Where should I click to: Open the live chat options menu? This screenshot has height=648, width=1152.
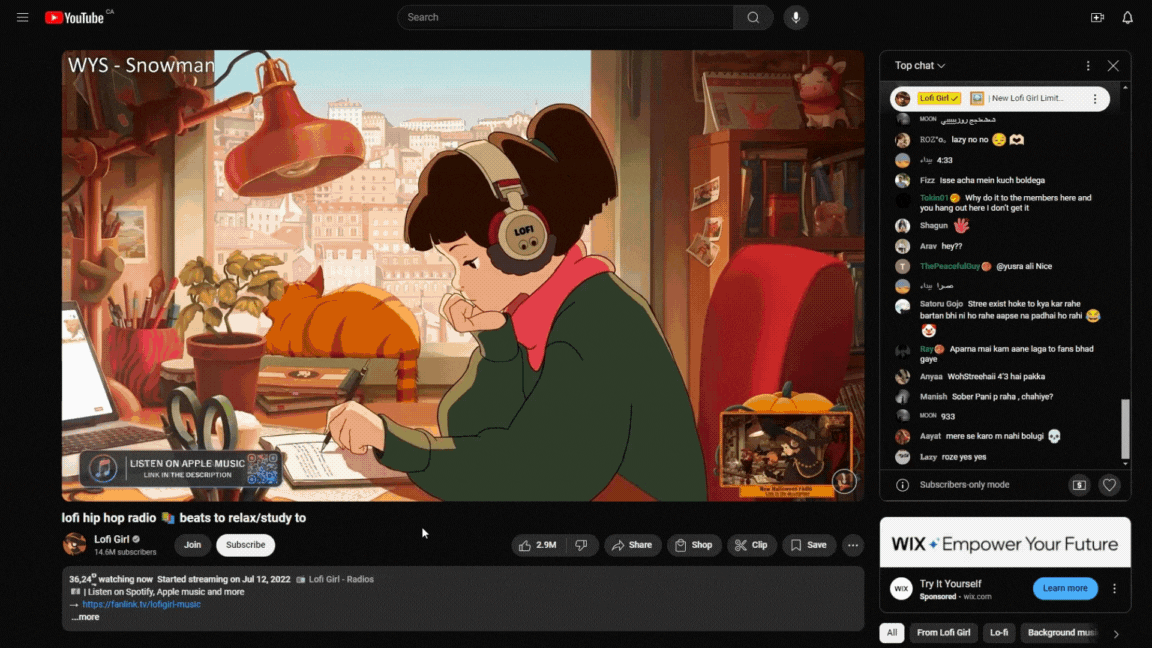coord(1088,65)
